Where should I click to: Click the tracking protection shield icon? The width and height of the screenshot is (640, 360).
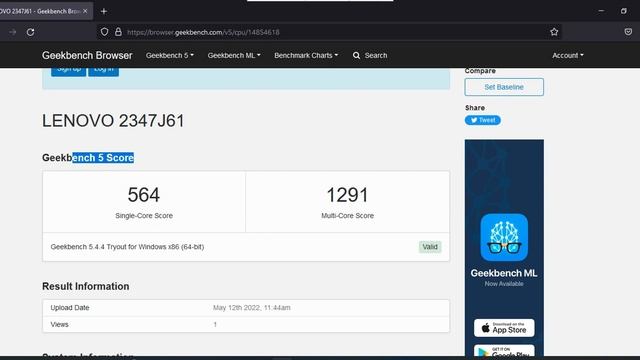click(x=104, y=32)
